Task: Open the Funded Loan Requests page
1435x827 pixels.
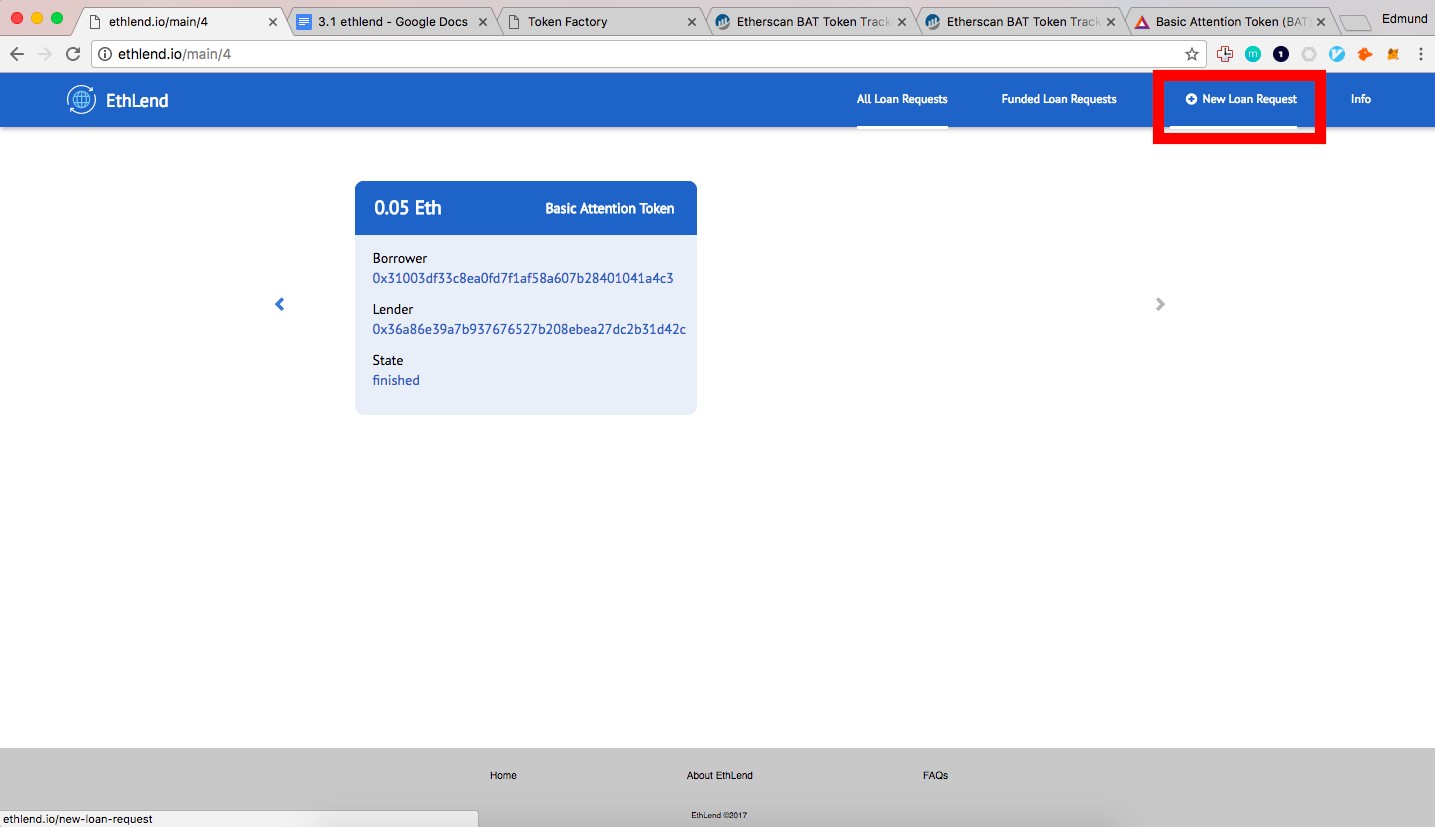Action: [1059, 99]
